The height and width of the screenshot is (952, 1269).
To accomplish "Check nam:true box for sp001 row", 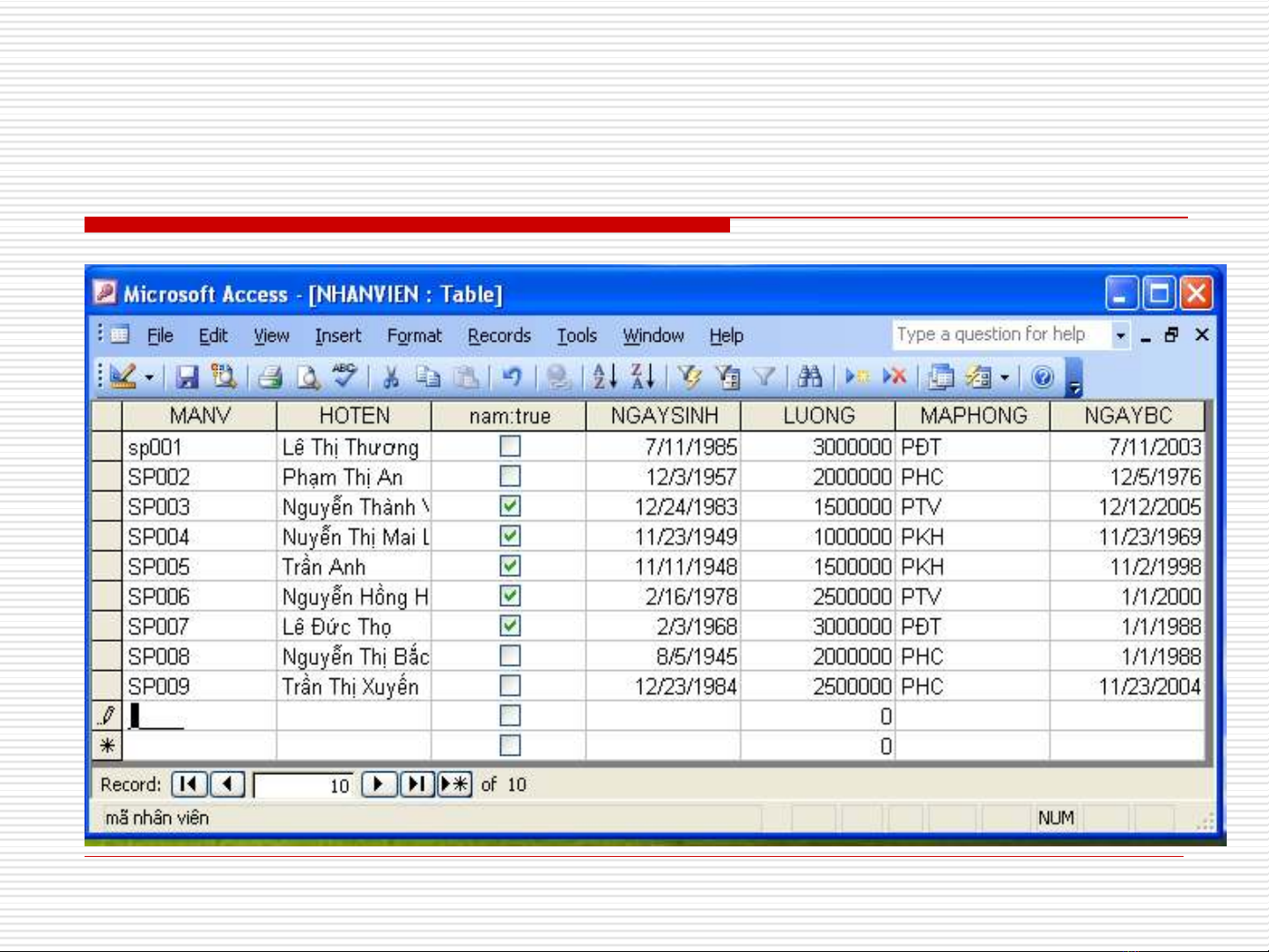I will tap(510, 446).
